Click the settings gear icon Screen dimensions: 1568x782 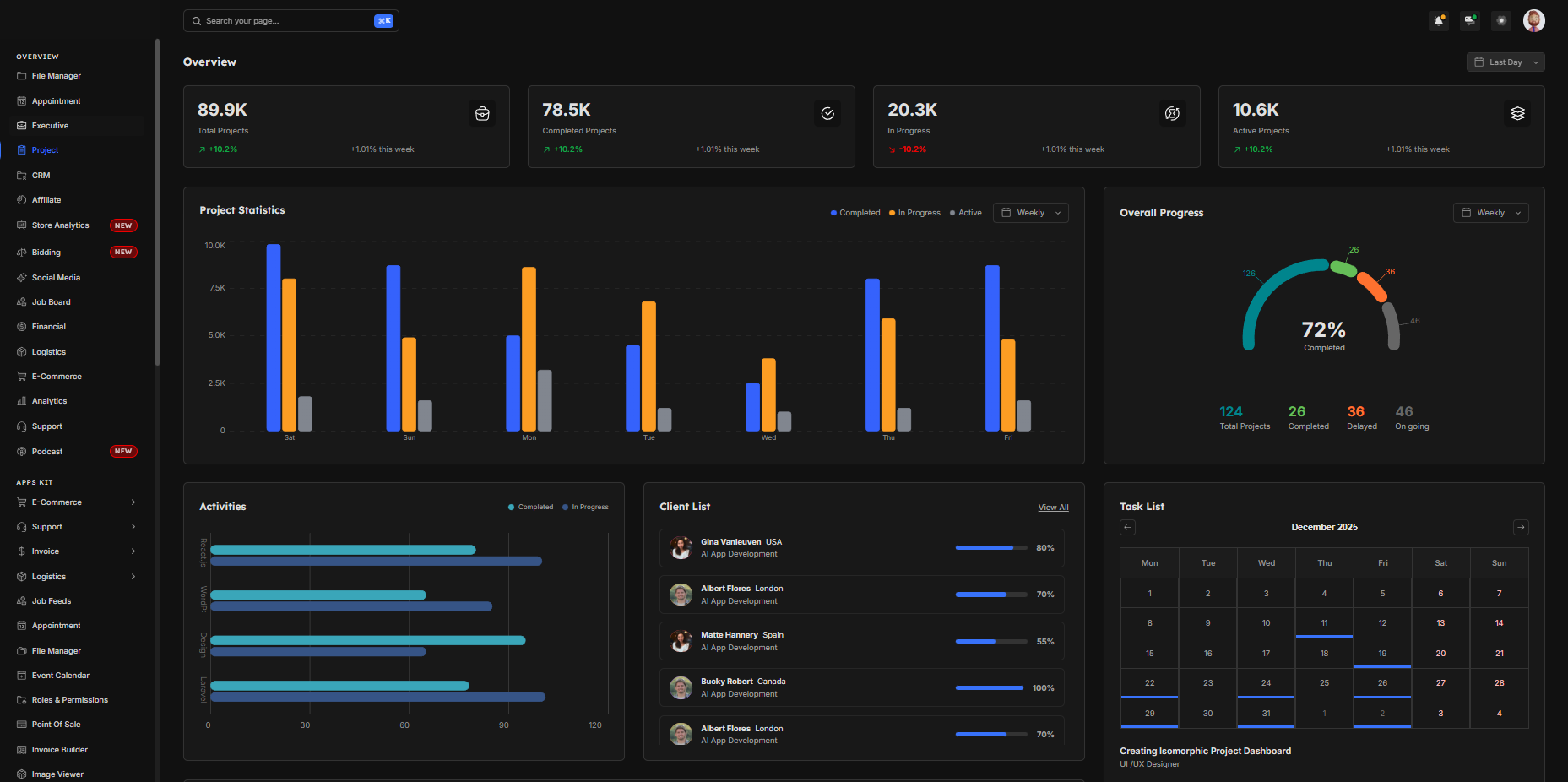tap(1501, 21)
